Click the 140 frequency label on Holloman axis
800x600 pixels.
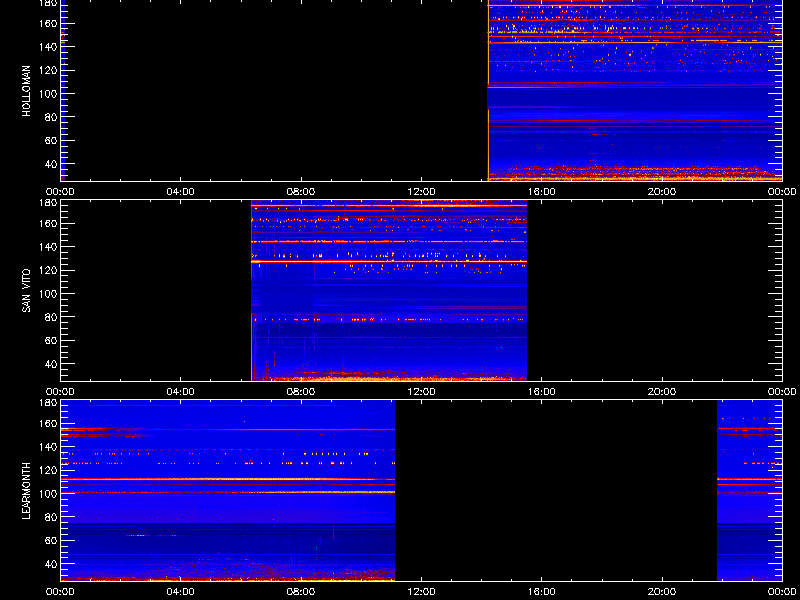coord(48,47)
